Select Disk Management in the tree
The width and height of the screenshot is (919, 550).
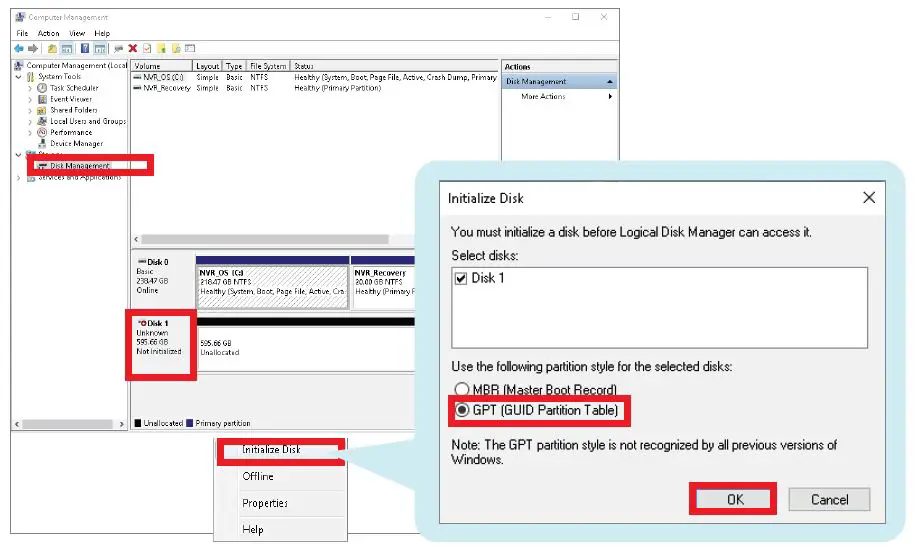(x=80, y=166)
